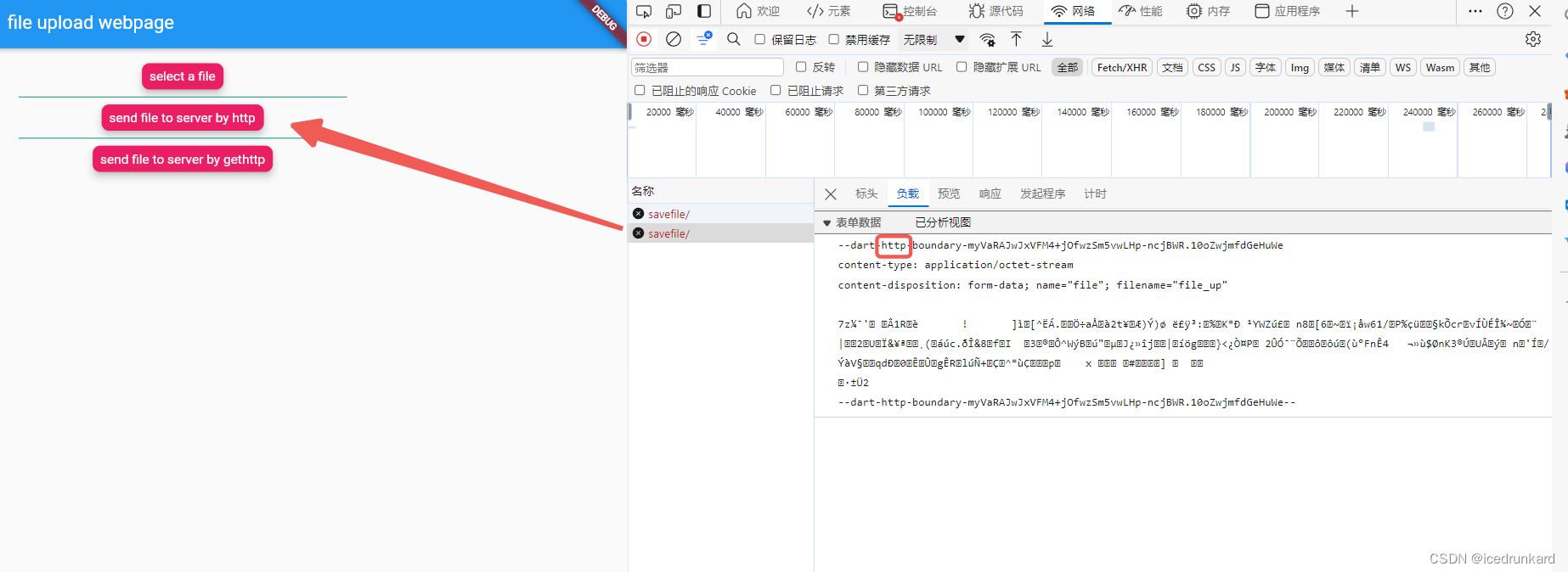Filter requests by Wasm

tap(1440, 67)
